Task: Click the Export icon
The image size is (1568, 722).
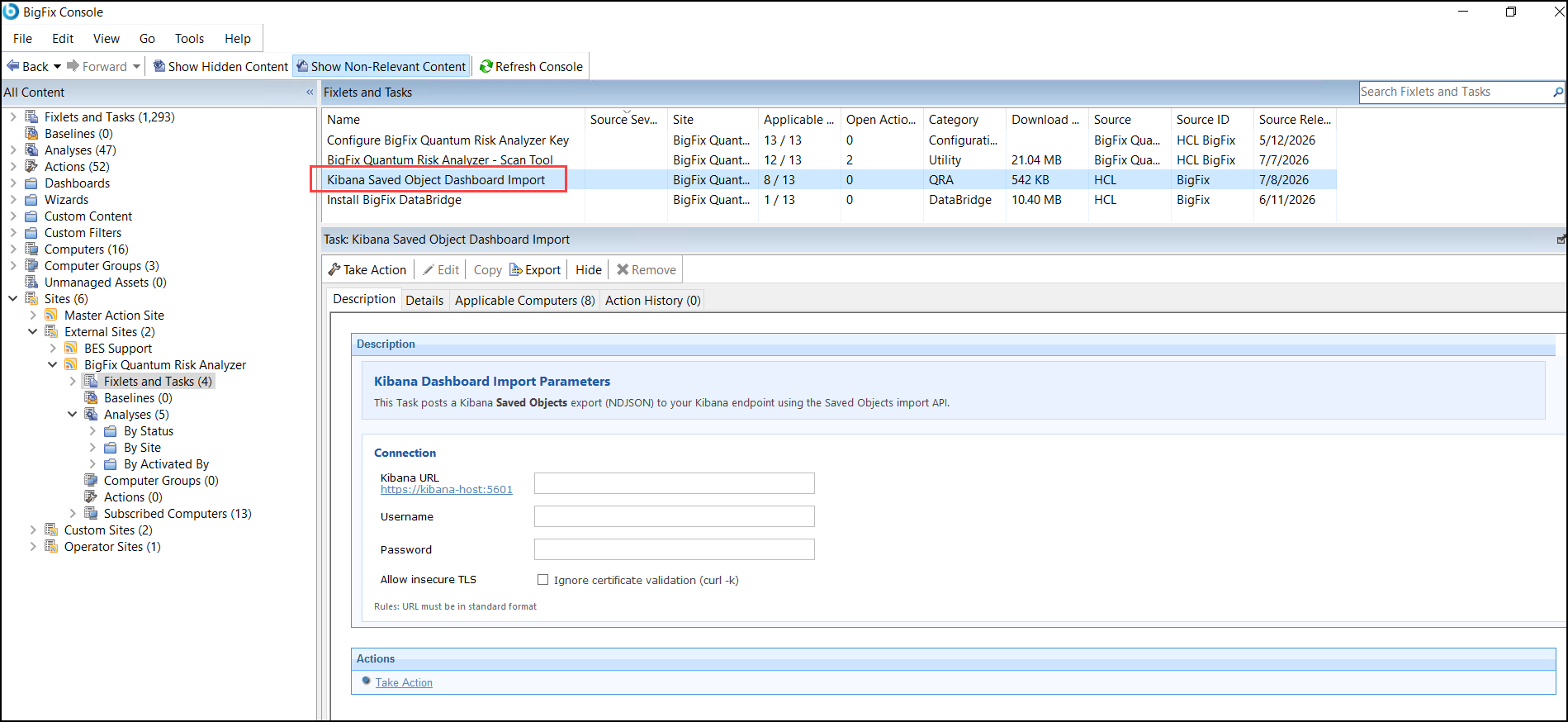Action: click(x=516, y=269)
